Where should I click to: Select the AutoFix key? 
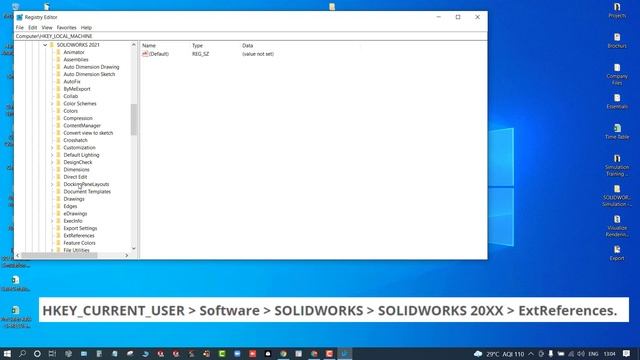coord(72,82)
